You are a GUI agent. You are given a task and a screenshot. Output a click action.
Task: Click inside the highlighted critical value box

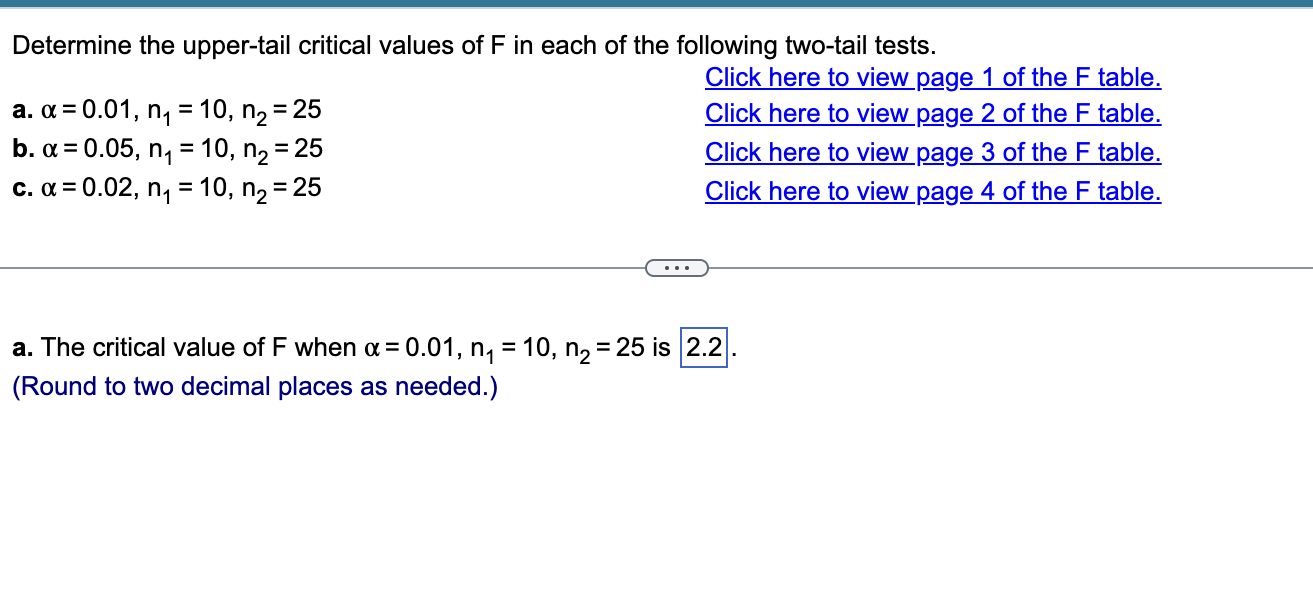(703, 347)
